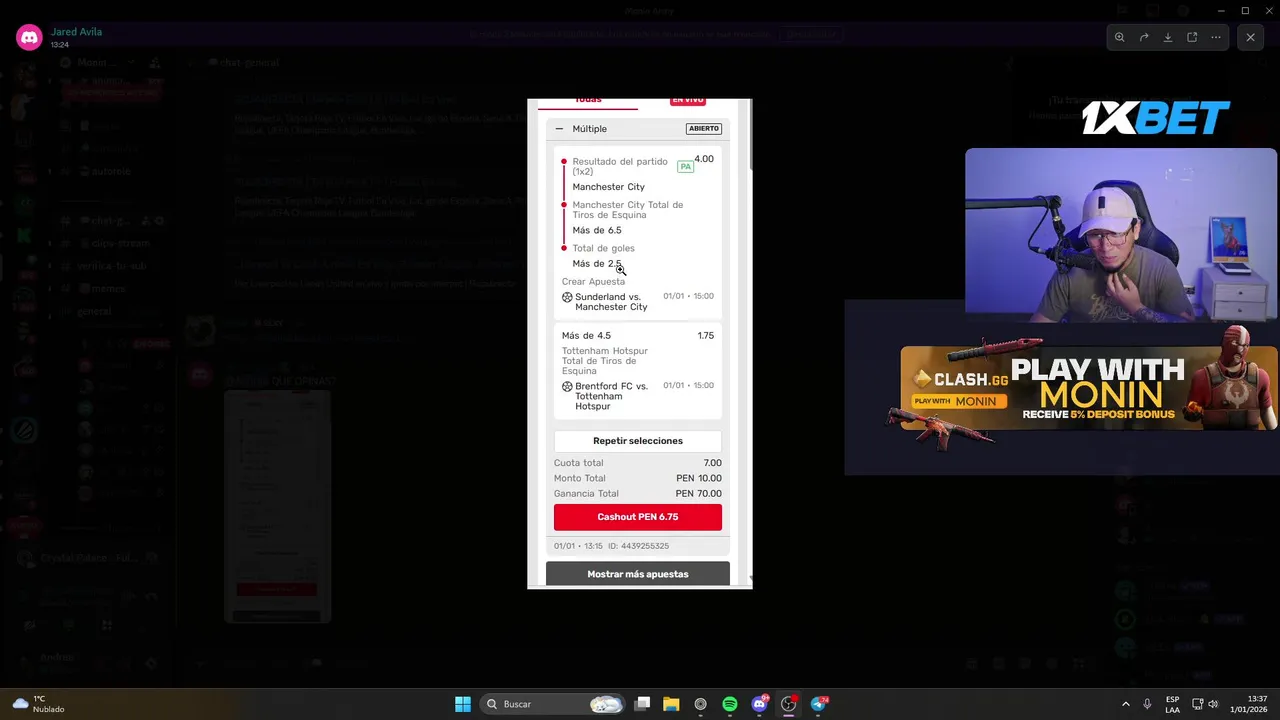Open Discord from the taskbar
1280x720 pixels.
pos(759,704)
